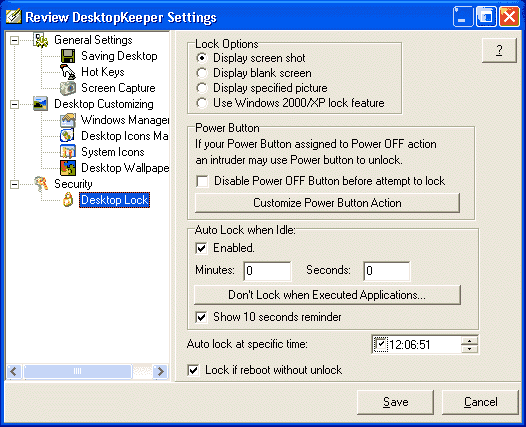The height and width of the screenshot is (427, 526).
Task: Open help with the ? button
Action: tap(499, 50)
